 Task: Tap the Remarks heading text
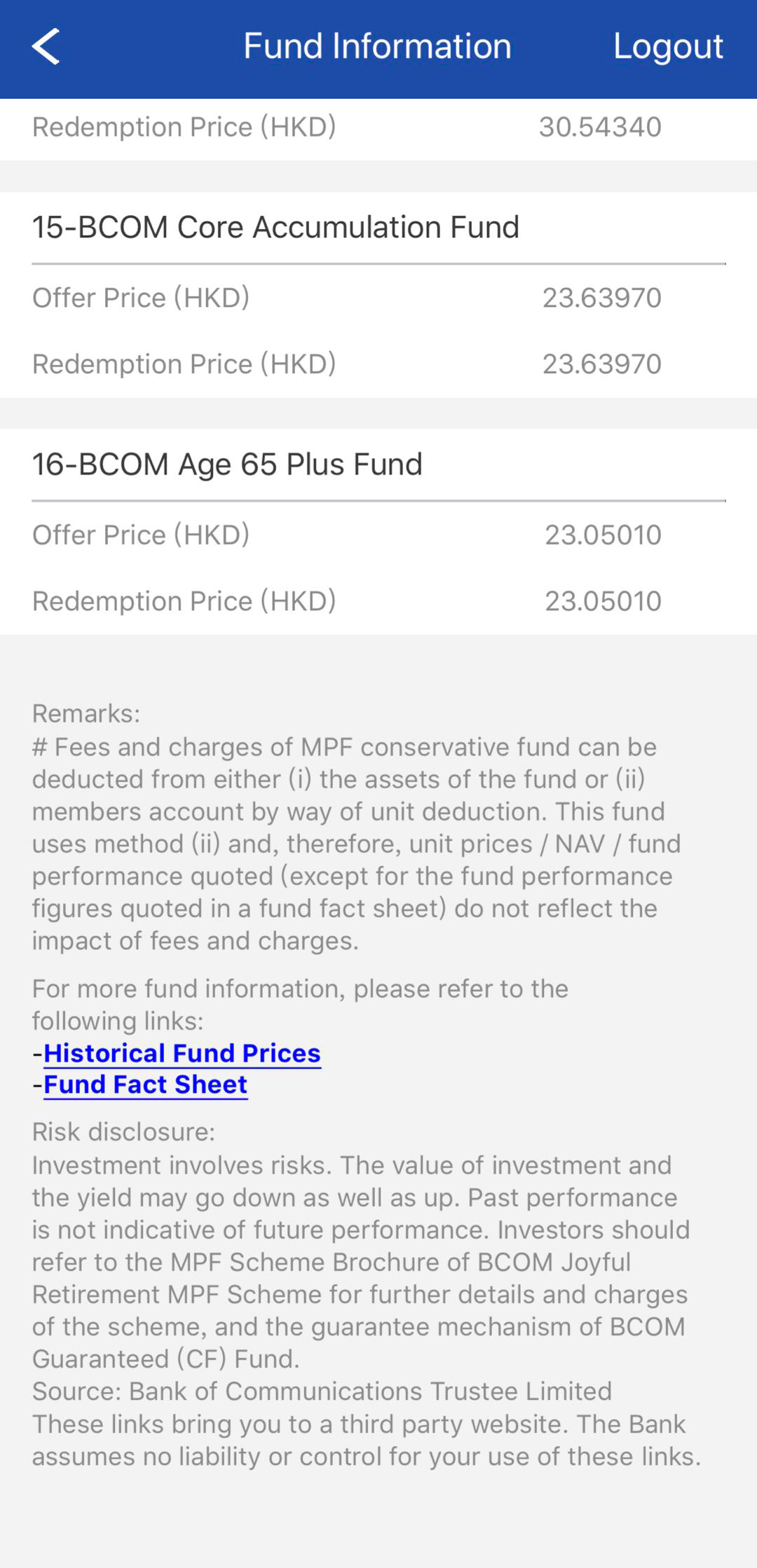86,713
